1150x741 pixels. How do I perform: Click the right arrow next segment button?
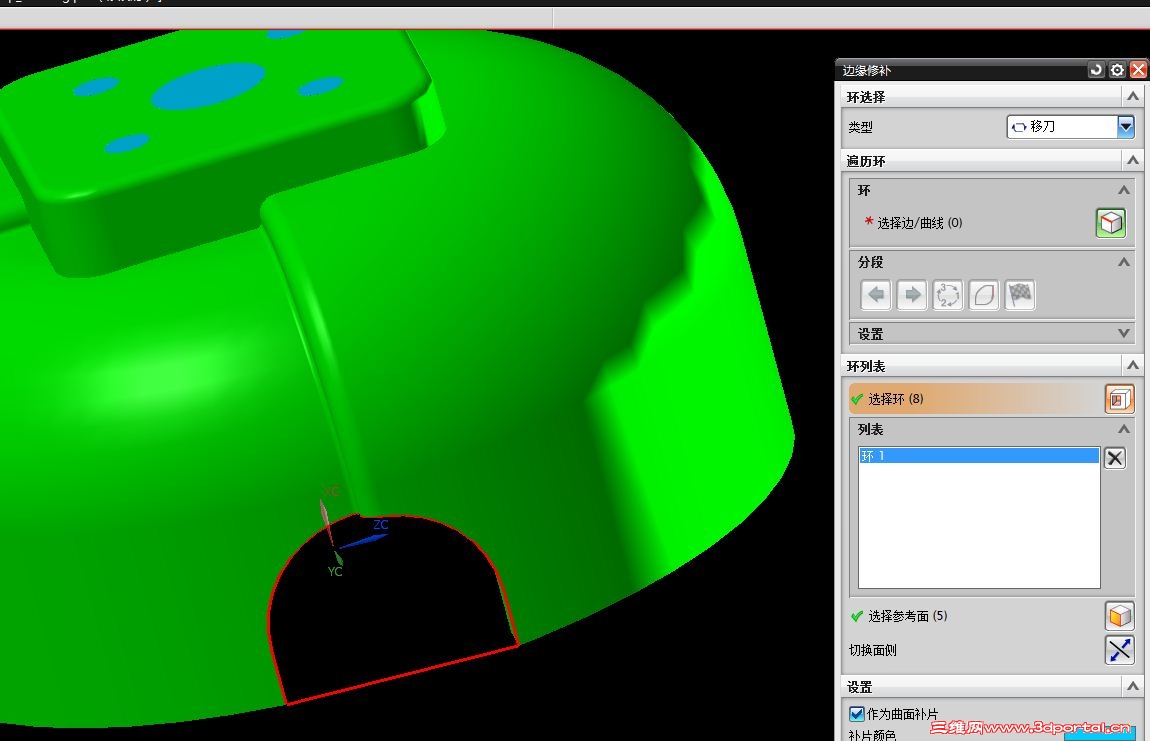click(x=912, y=295)
